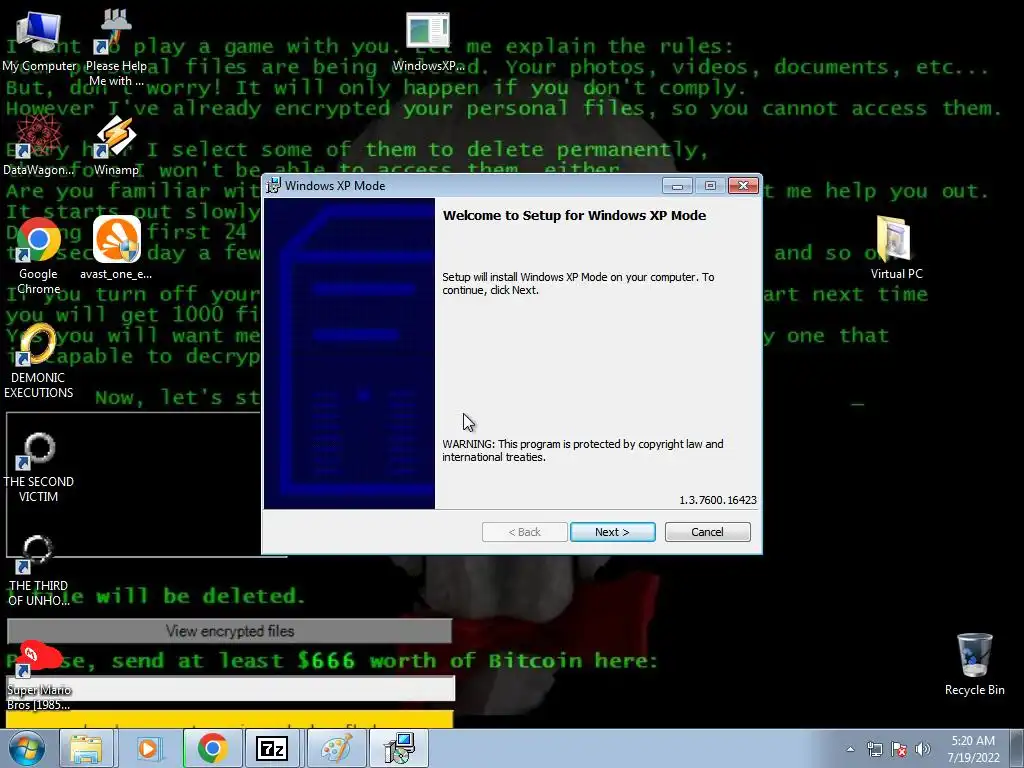Open Windows Media Player from taskbar

(x=148, y=748)
